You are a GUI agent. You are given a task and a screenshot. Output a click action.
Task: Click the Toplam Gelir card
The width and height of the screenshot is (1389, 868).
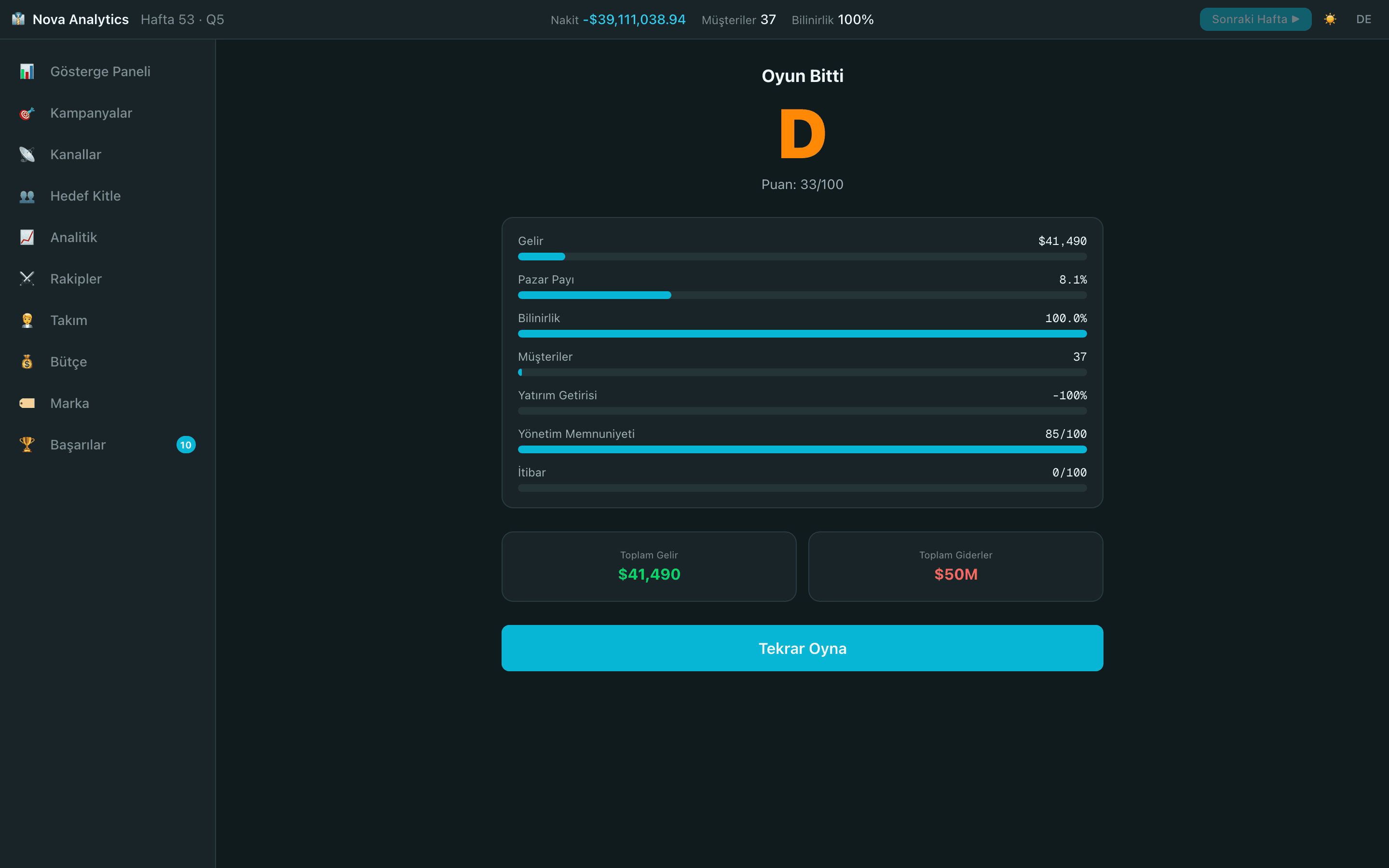point(649,567)
